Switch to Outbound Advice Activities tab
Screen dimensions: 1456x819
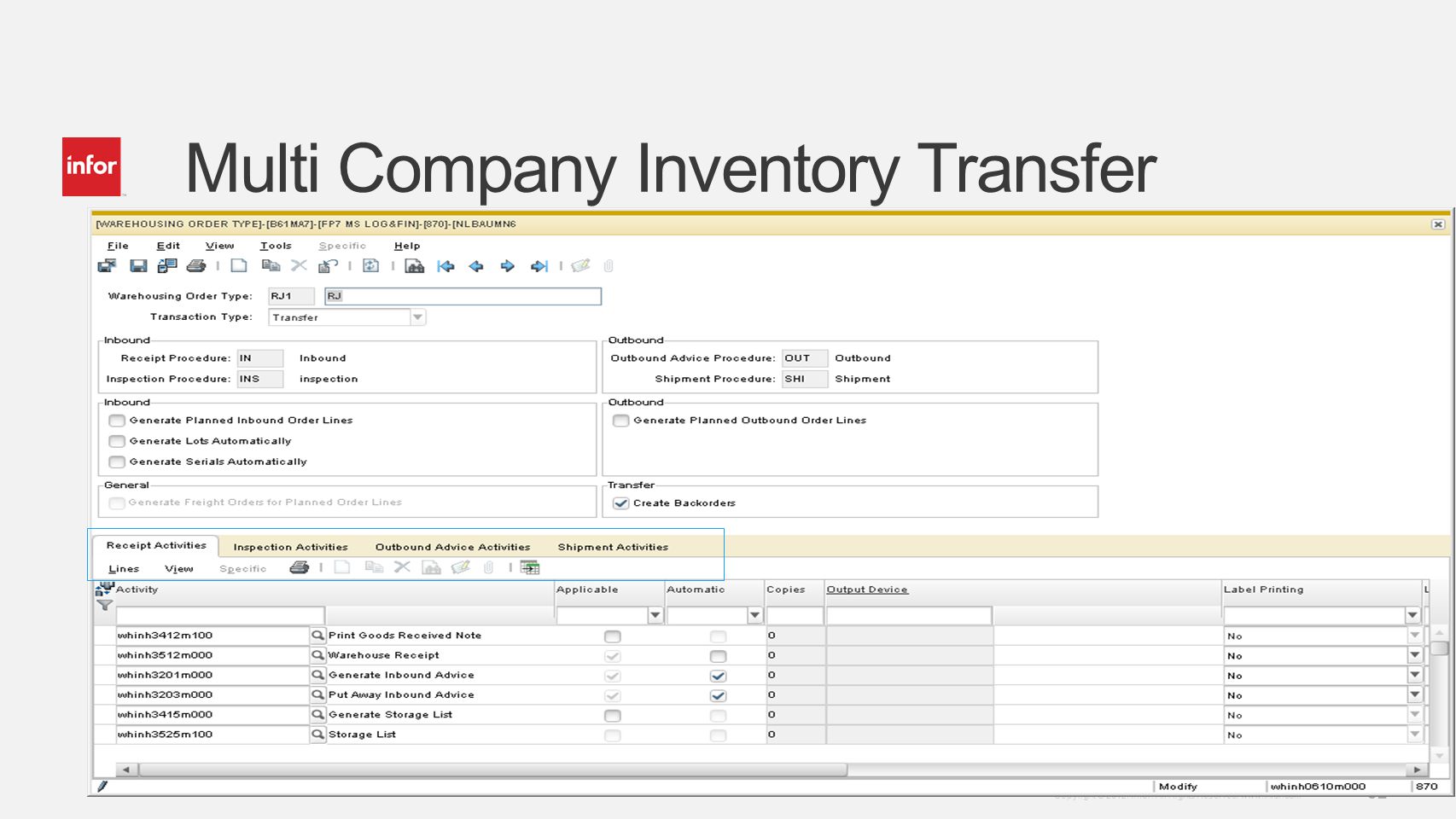point(452,547)
